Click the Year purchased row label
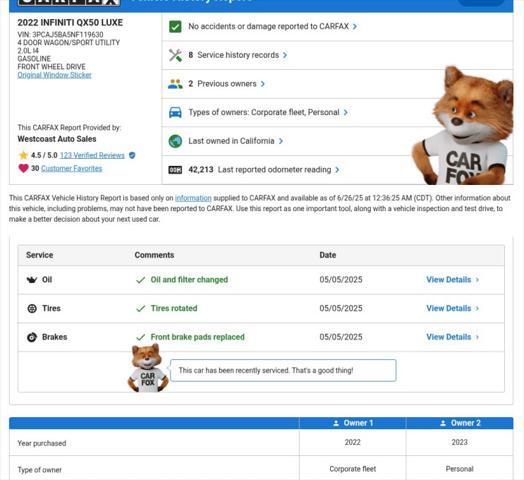The height and width of the screenshot is (480, 524). pyautogui.click(x=42, y=443)
